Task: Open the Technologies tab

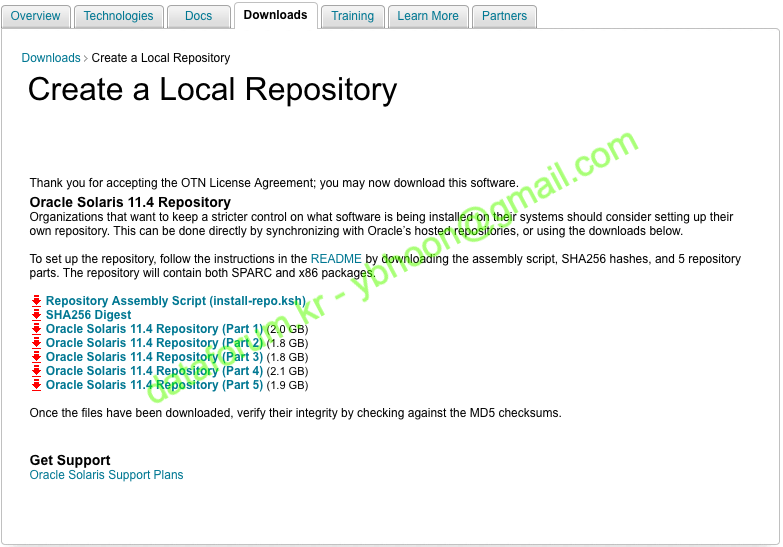Action: click(x=118, y=16)
